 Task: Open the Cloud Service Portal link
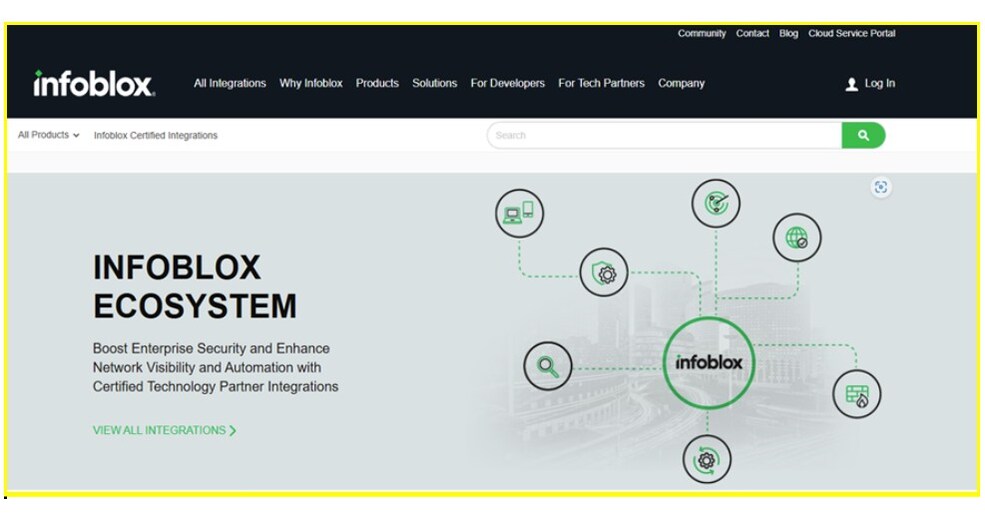[852, 33]
